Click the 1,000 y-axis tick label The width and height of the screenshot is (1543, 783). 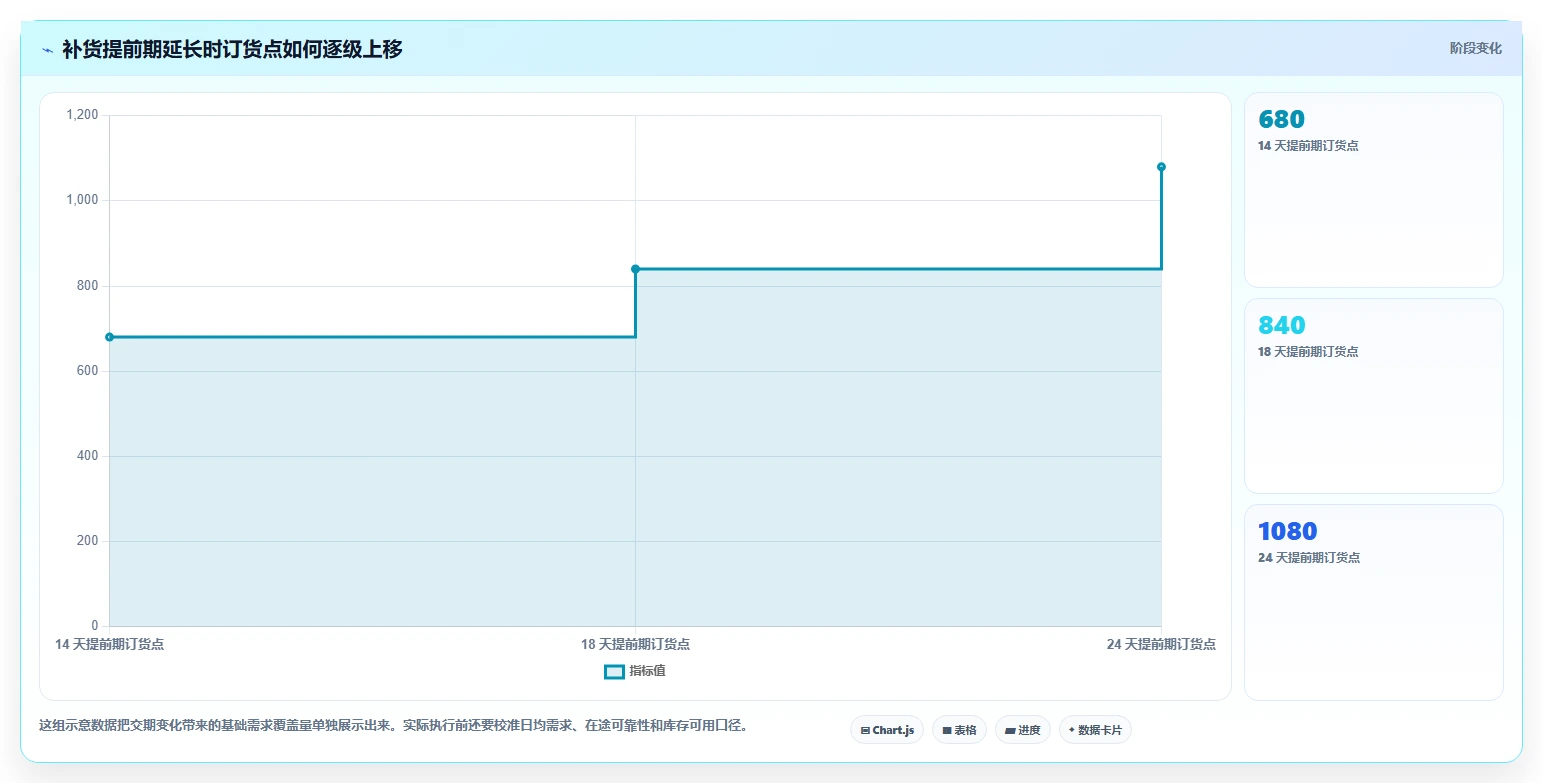click(82, 200)
